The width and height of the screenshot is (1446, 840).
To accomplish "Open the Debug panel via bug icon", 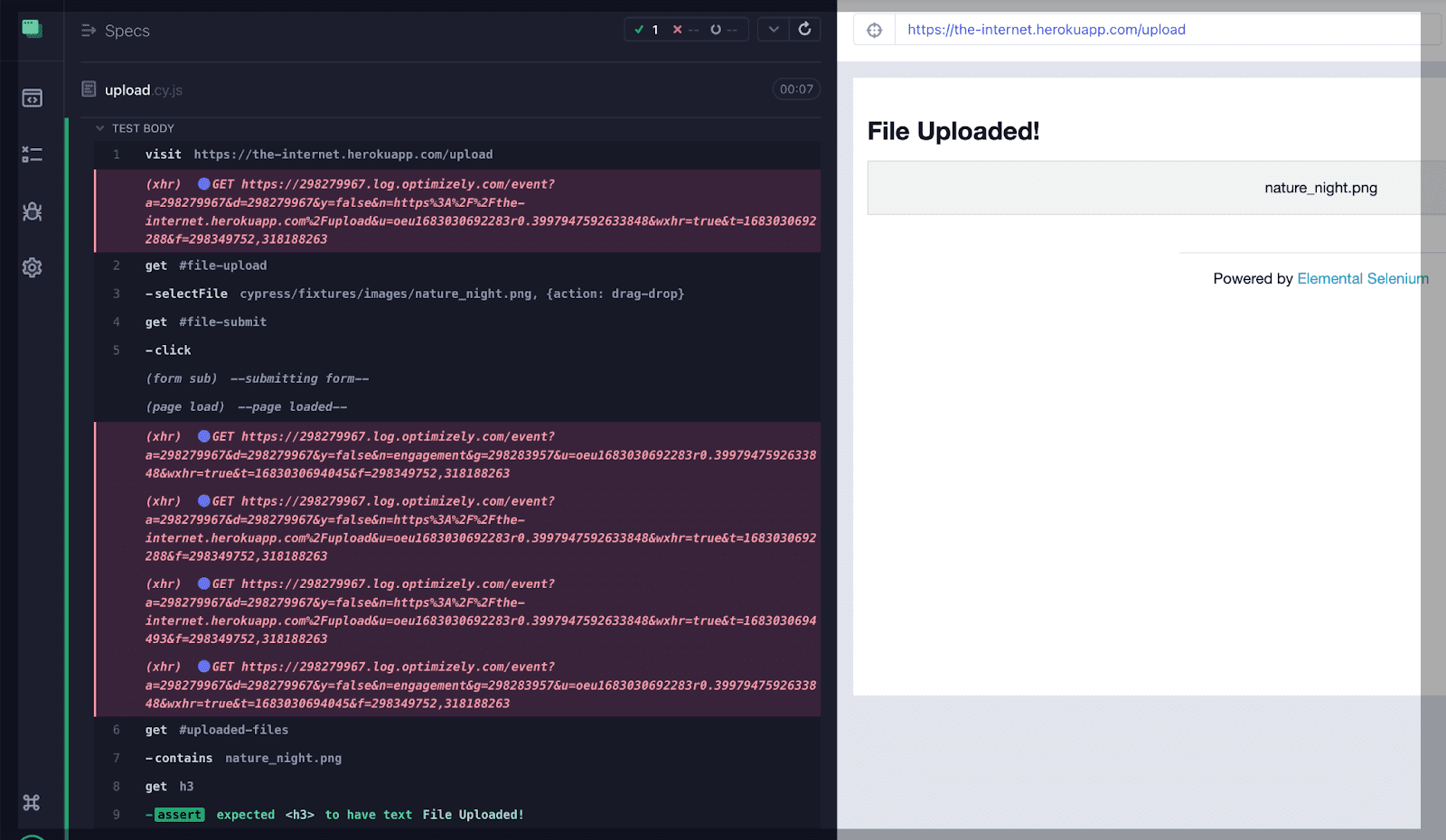I will point(32,211).
